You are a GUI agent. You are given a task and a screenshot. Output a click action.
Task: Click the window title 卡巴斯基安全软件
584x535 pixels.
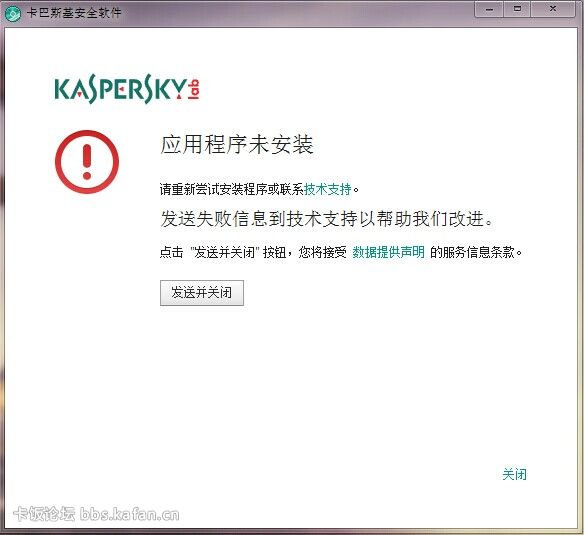click(74, 13)
